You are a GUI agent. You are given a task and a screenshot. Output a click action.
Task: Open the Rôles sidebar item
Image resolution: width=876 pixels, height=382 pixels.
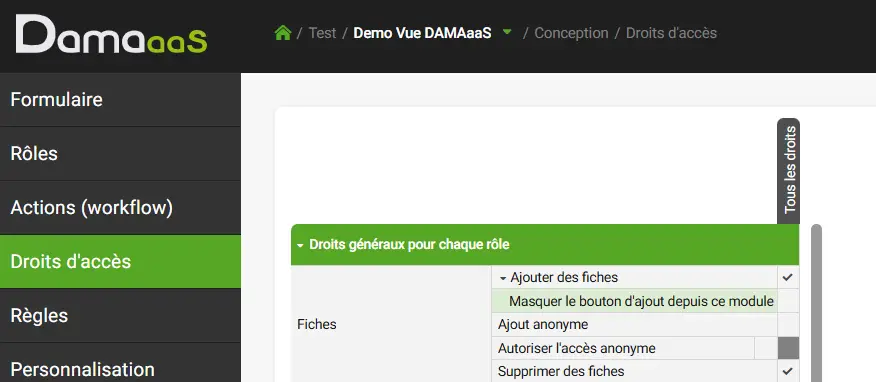coord(120,154)
